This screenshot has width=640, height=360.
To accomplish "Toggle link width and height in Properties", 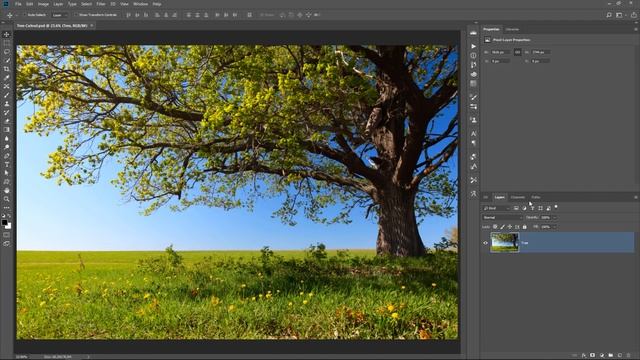I will click(517, 52).
